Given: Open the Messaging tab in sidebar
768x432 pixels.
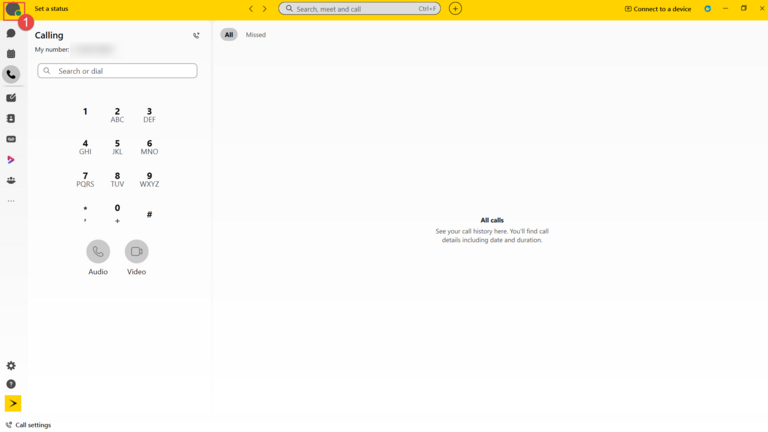Looking at the screenshot, I should coord(11,33).
